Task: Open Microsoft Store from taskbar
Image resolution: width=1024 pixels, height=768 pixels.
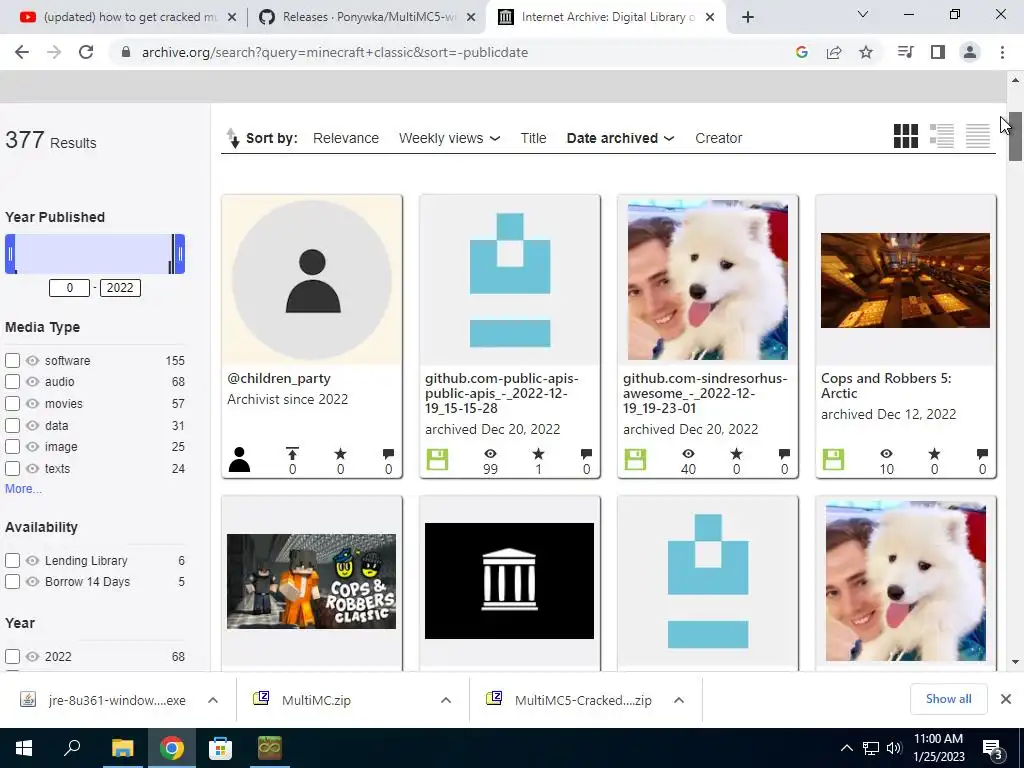Action: click(x=220, y=748)
